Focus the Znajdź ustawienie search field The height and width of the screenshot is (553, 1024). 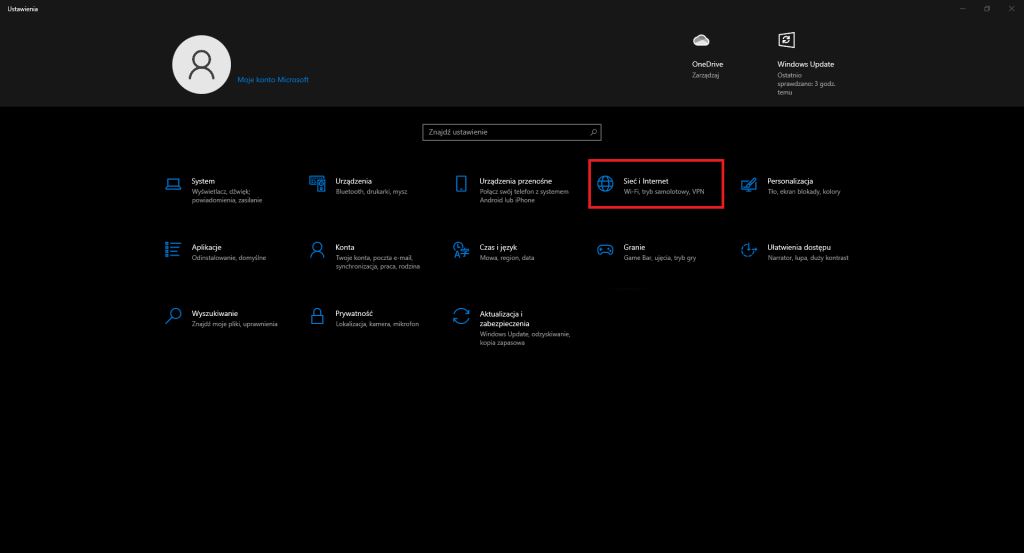505,132
